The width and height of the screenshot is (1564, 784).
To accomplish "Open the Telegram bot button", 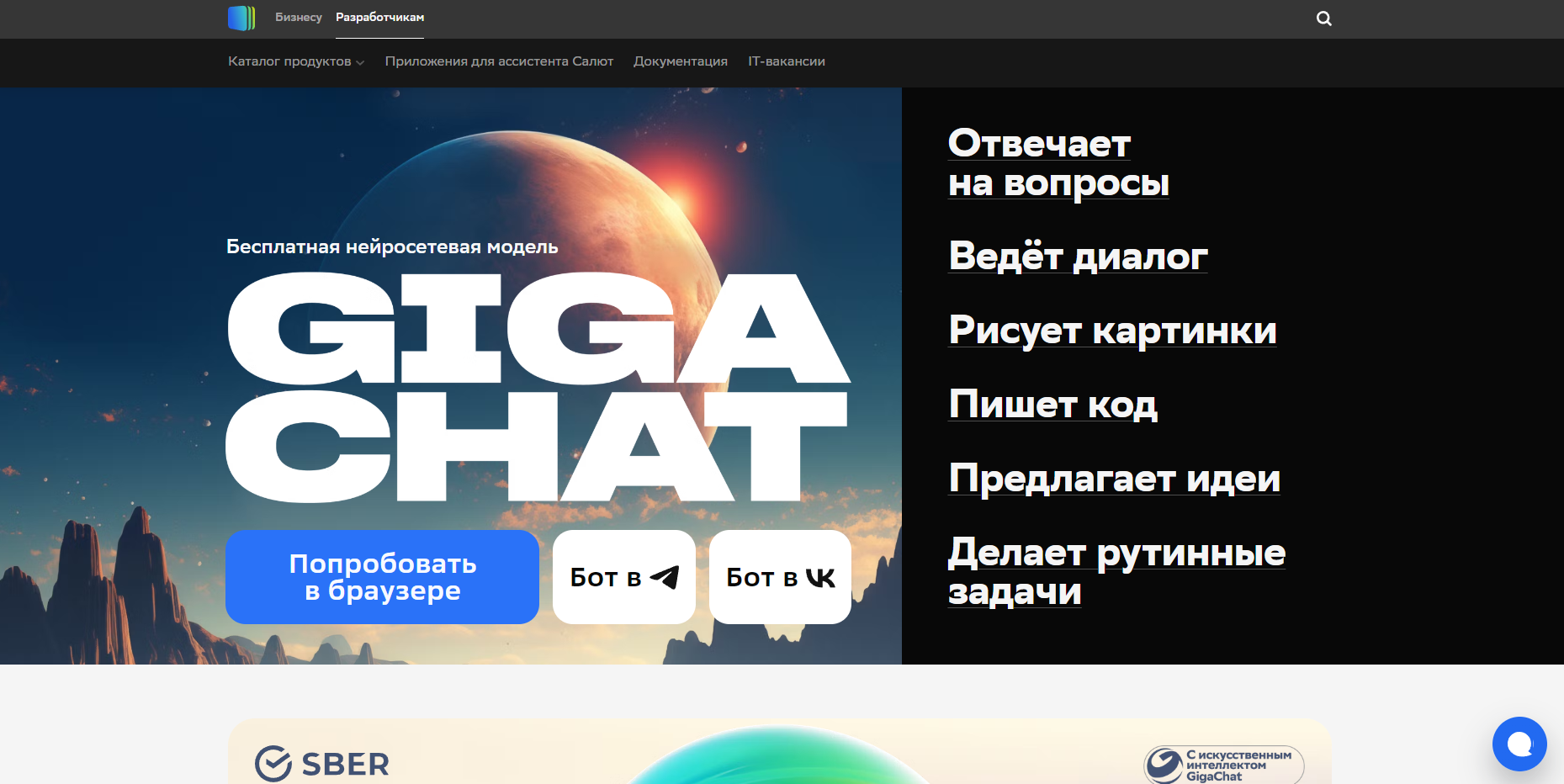I will [x=624, y=577].
